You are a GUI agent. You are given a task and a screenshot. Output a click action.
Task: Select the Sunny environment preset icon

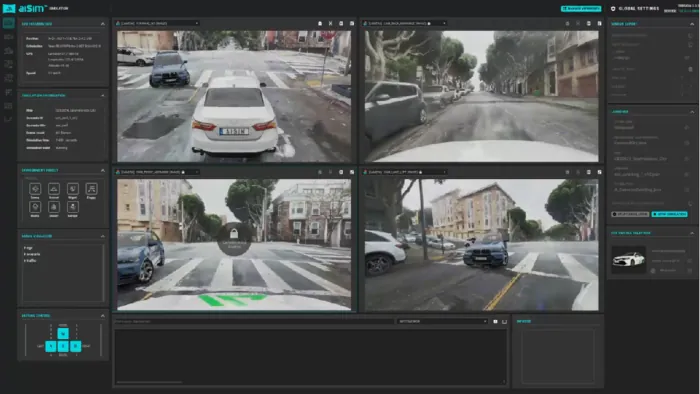pos(35,189)
